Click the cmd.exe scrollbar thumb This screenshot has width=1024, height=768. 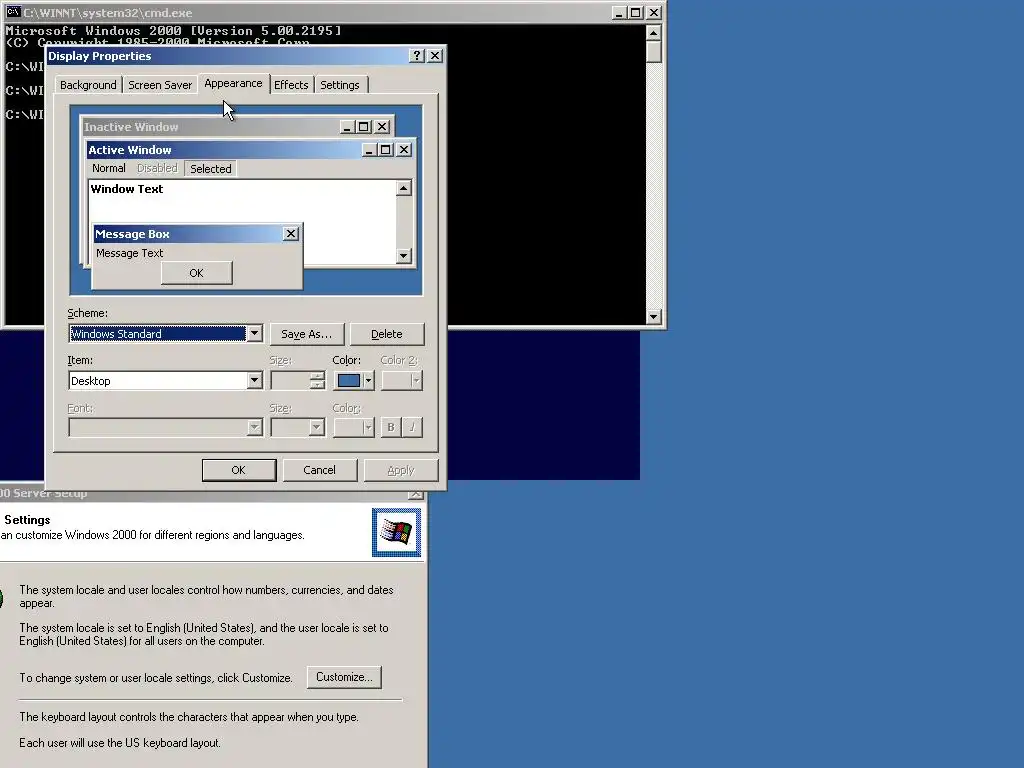654,52
